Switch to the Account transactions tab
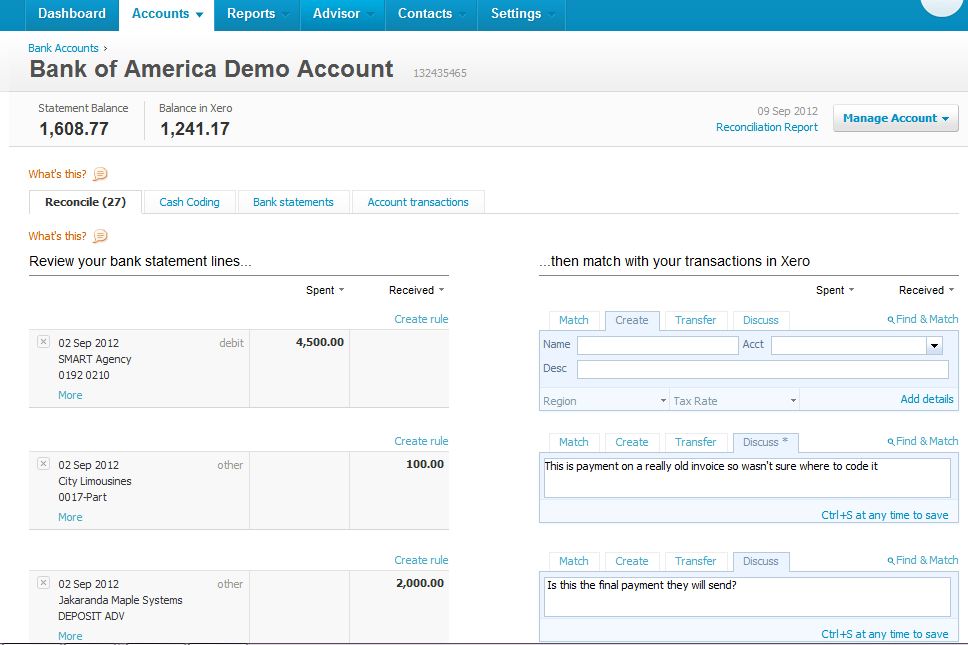 point(418,202)
